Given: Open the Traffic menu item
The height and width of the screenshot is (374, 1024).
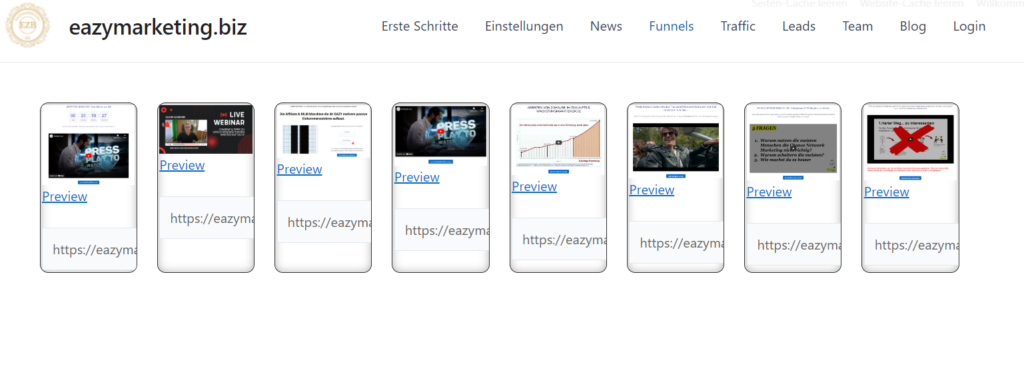Looking at the screenshot, I should pyautogui.click(x=738, y=27).
